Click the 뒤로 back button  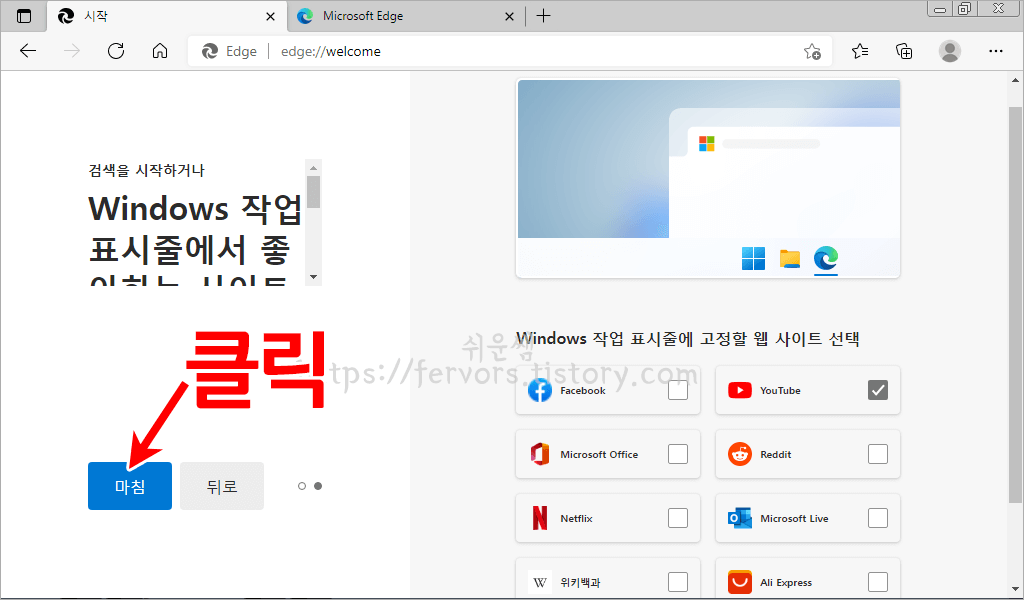coord(222,486)
